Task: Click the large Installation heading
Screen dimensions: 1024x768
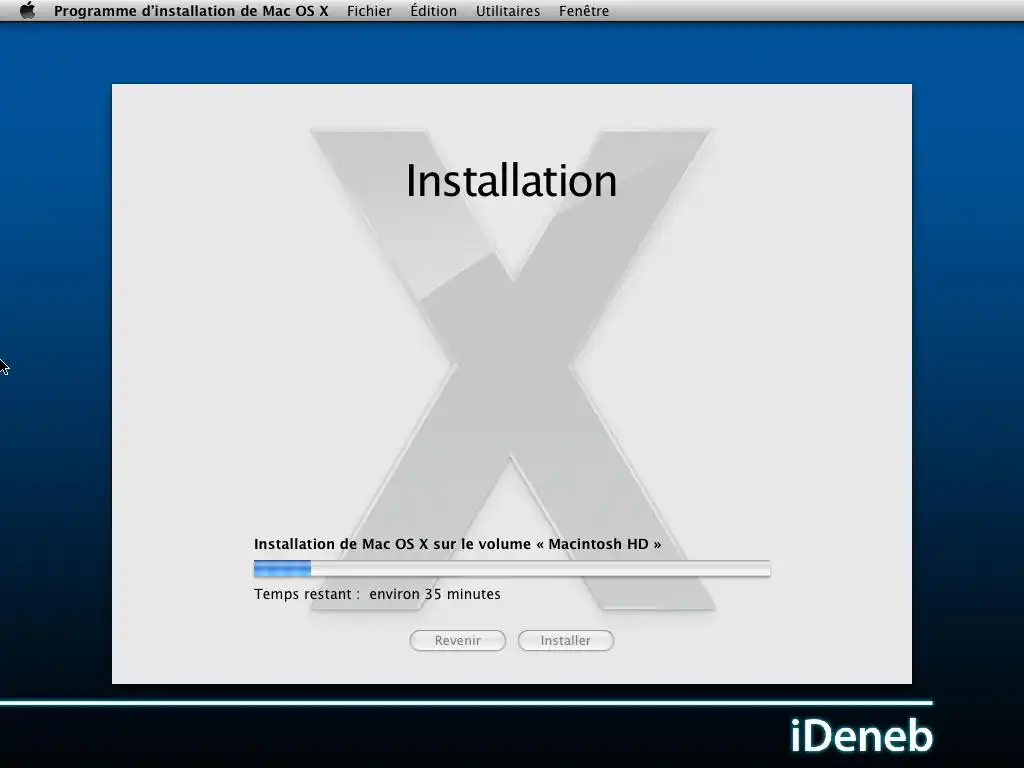Action: [511, 180]
